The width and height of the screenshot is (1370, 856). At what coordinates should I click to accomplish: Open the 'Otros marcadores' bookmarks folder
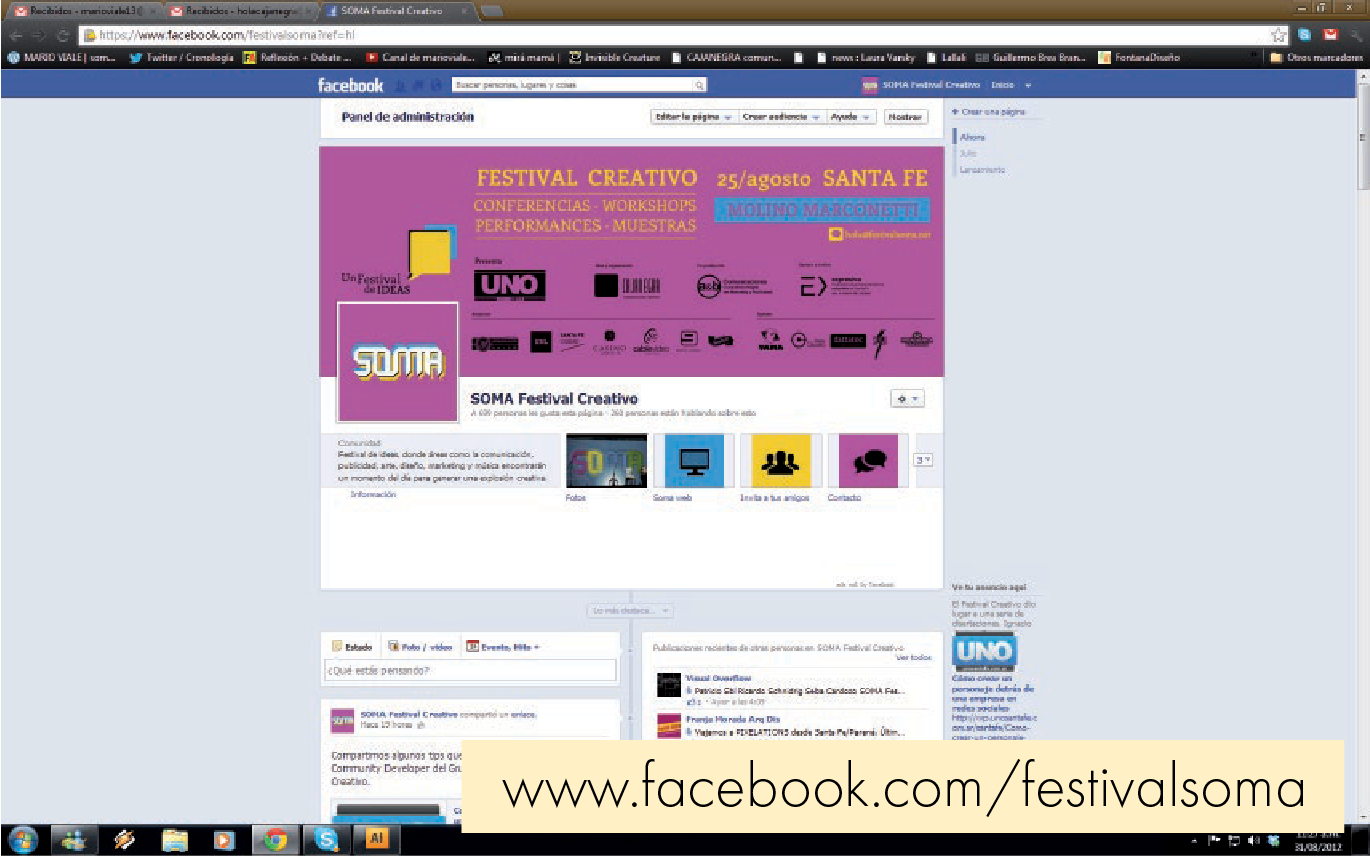[1317, 58]
